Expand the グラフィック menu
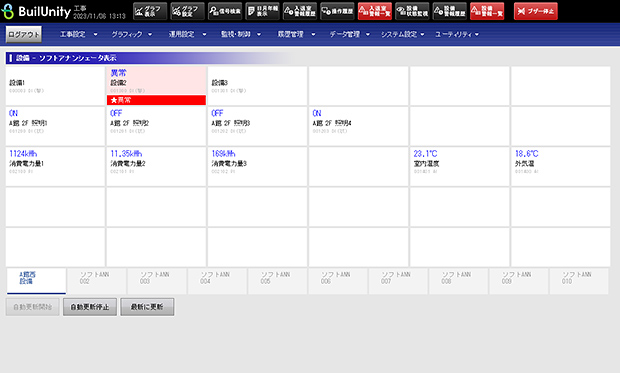Screen dimensions: 620x373 [132, 34]
